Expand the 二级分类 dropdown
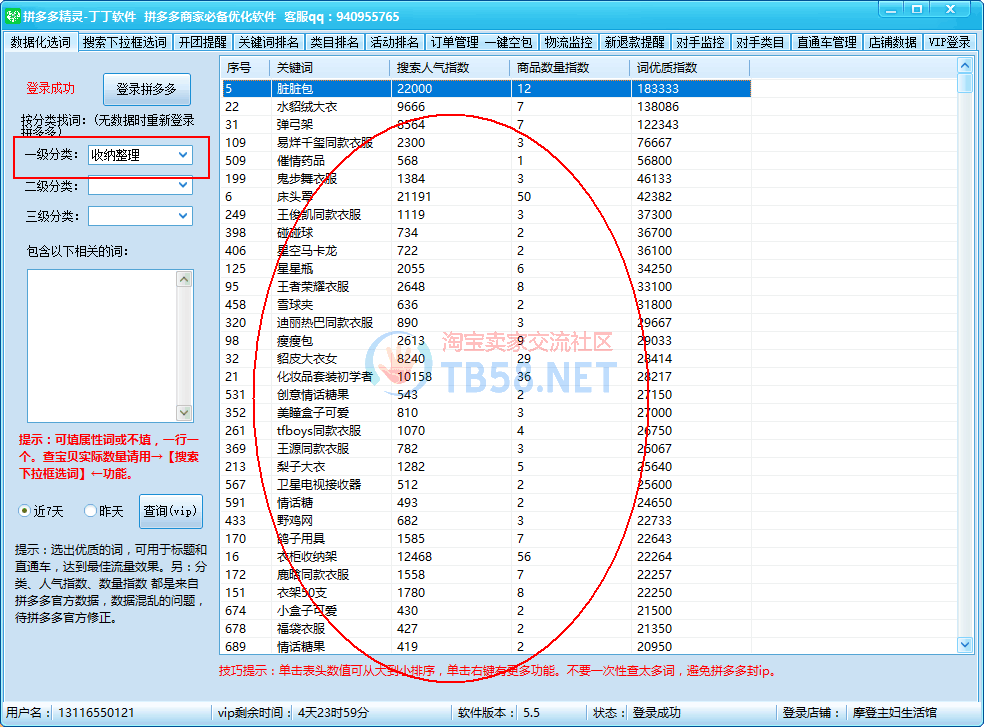Screen dimensions: 984x727 [x=140, y=186]
